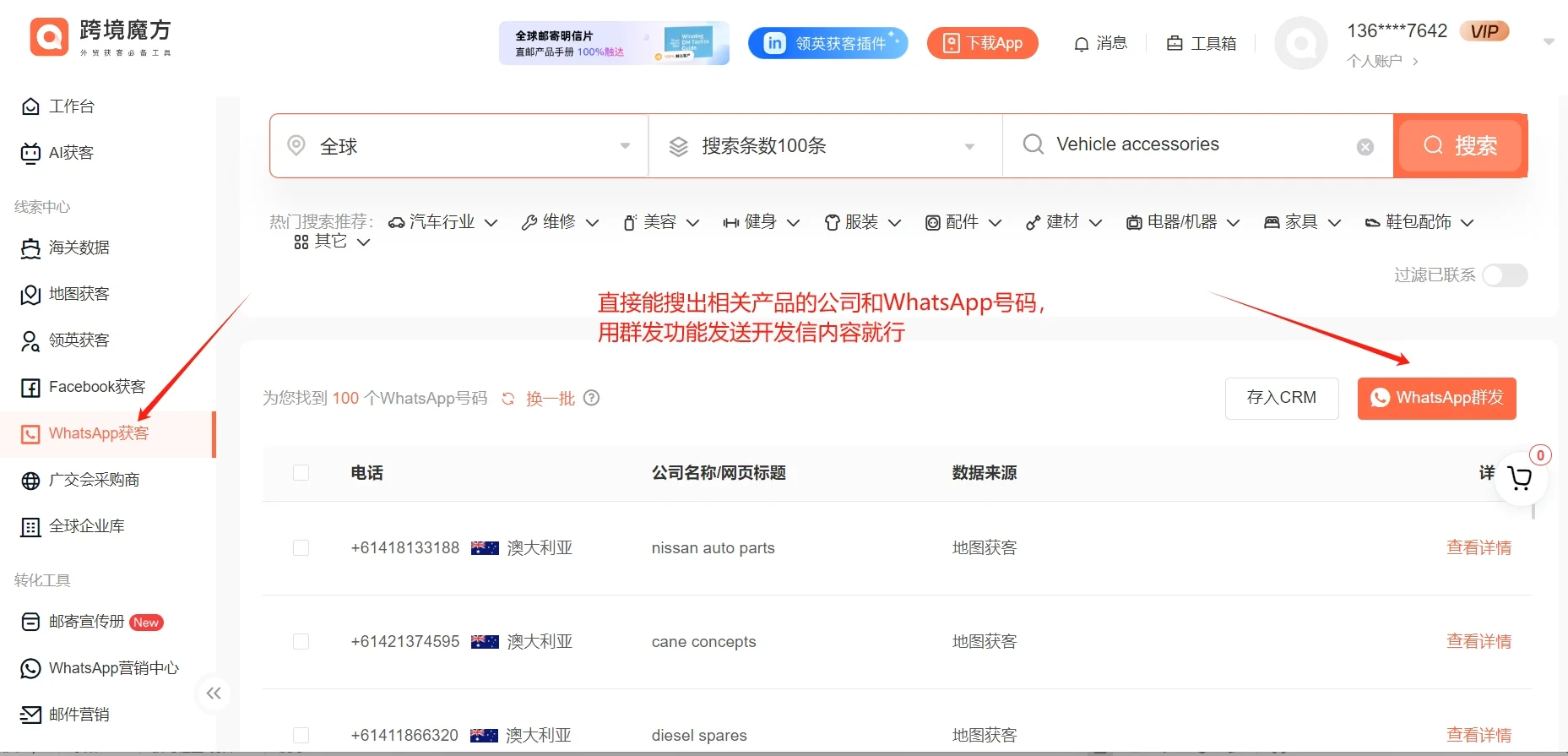Click the Vehicle accessories search input
The image size is (1568, 756).
point(1199,145)
